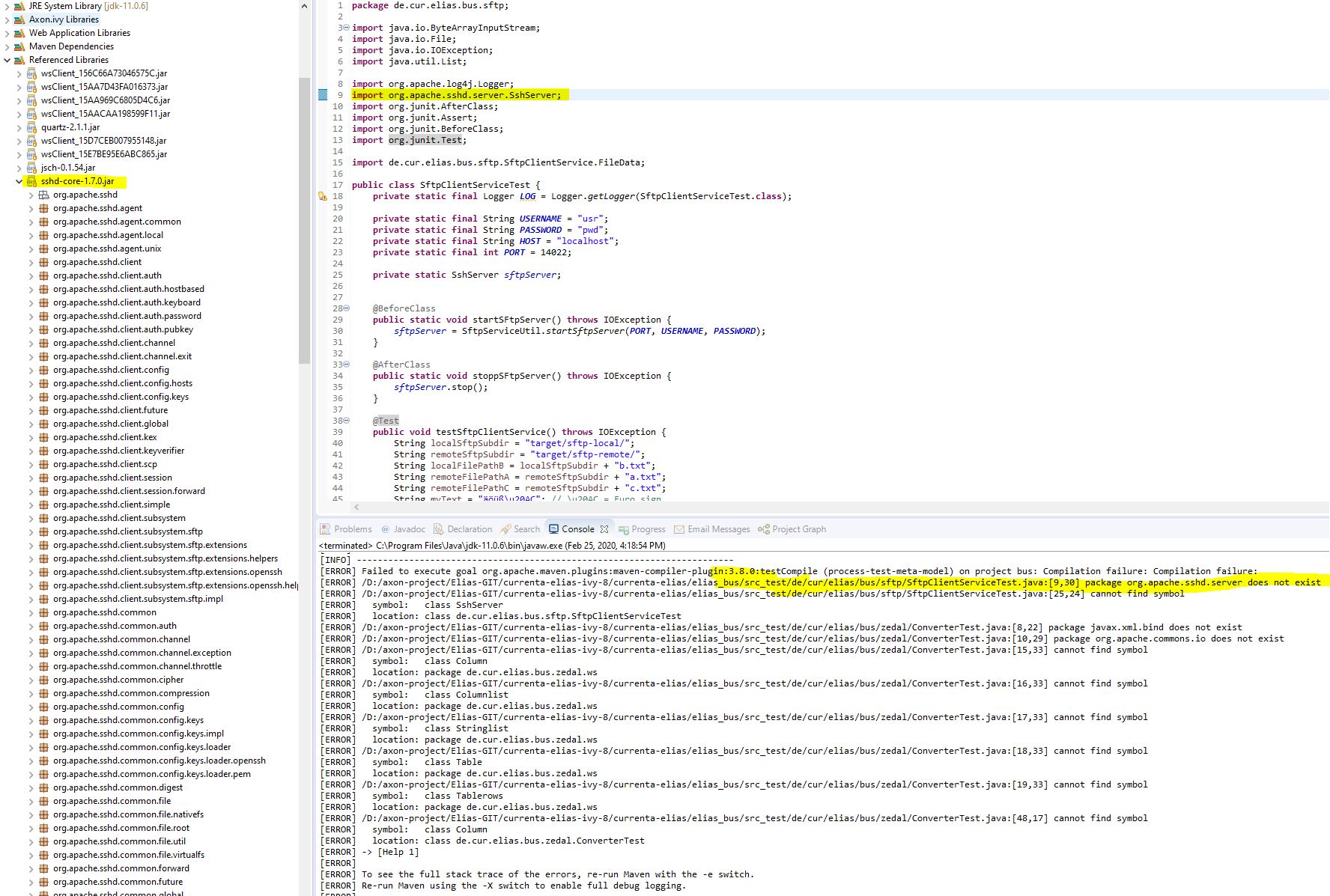The width and height of the screenshot is (1330, 896).
Task: Toggle import folding at line 3
Action: point(346,28)
